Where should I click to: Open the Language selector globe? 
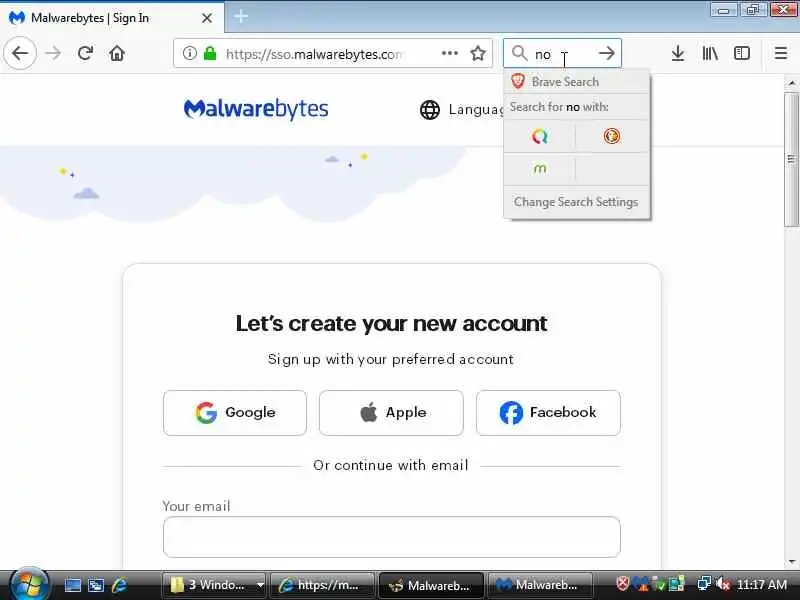pos(430,110)
